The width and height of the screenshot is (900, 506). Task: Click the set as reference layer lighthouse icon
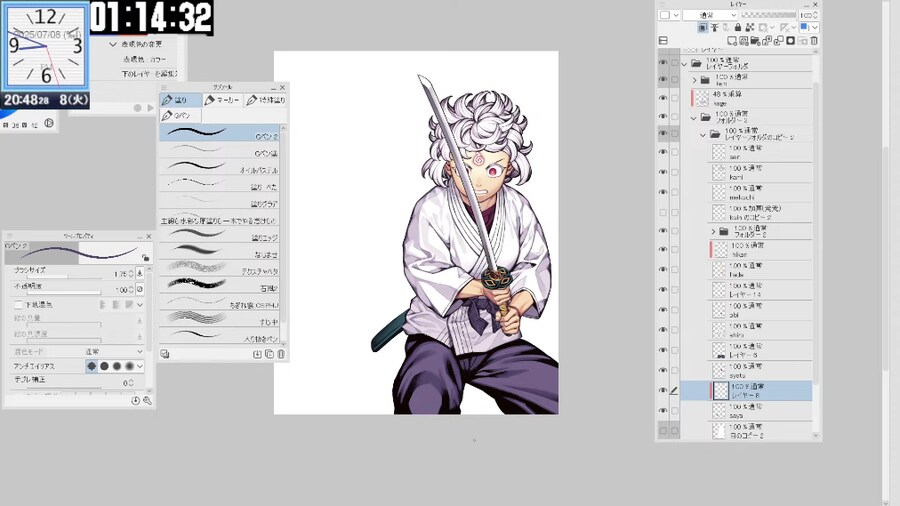pyautogui.click(x=715, y=28)
